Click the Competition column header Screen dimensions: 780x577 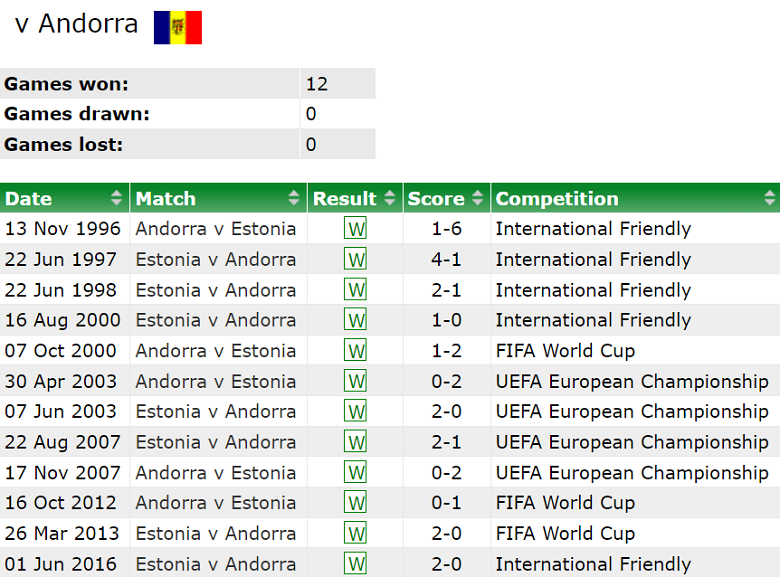pos(557,198)
